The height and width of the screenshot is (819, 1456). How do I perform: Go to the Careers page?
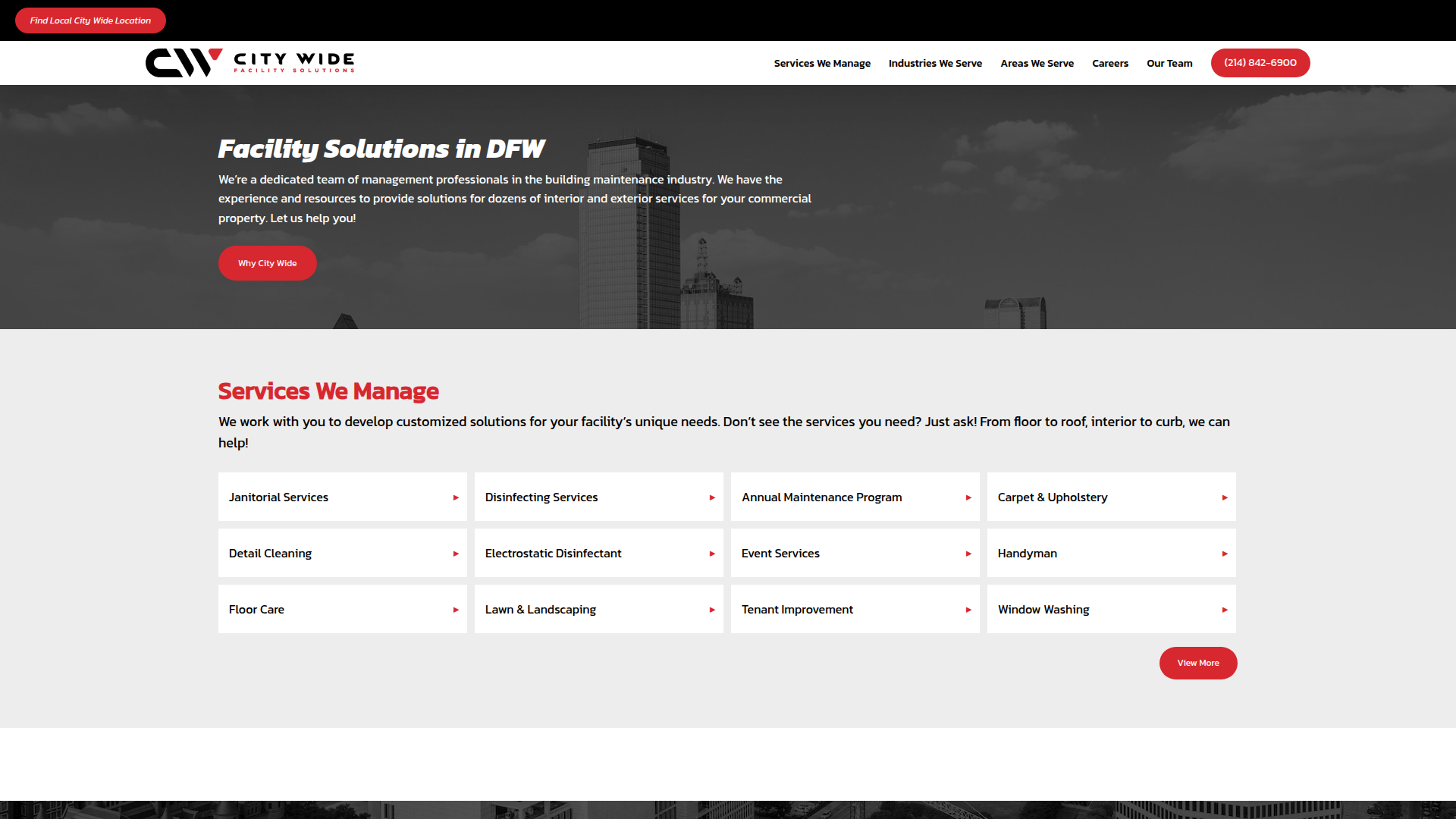pos(1110,63)
